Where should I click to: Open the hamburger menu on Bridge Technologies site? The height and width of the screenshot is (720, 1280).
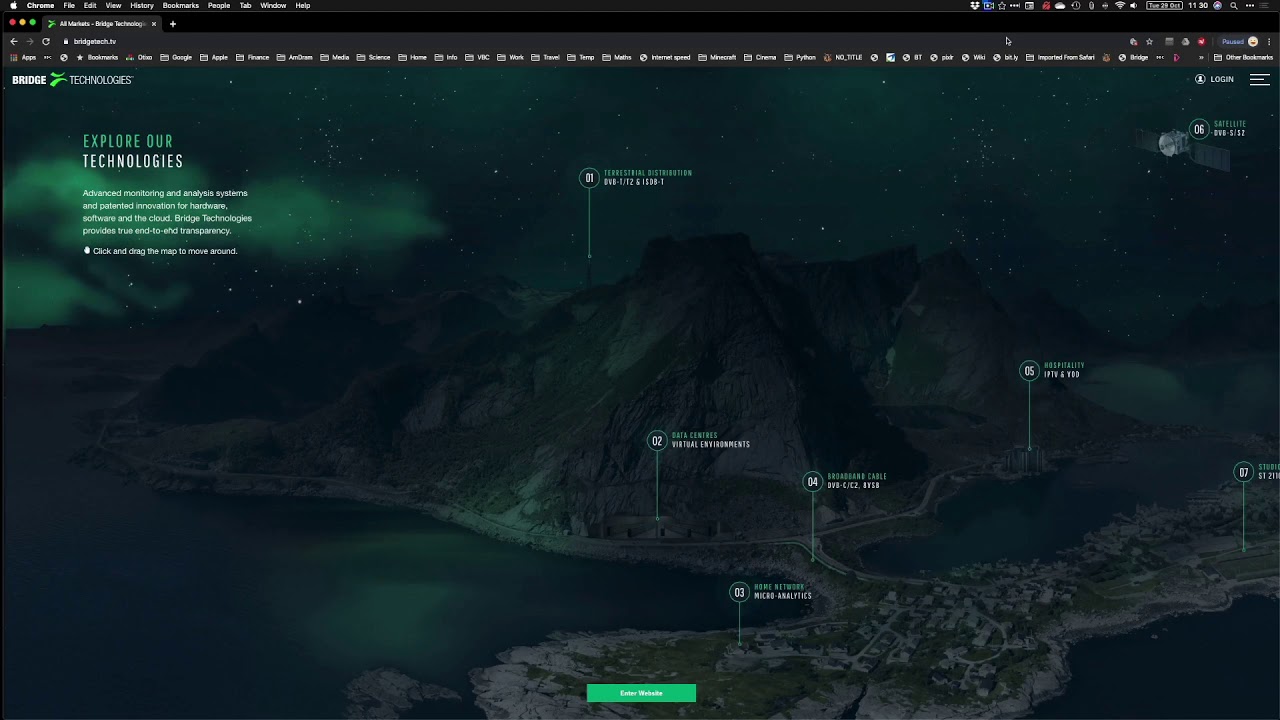[x=1259, y=79]
